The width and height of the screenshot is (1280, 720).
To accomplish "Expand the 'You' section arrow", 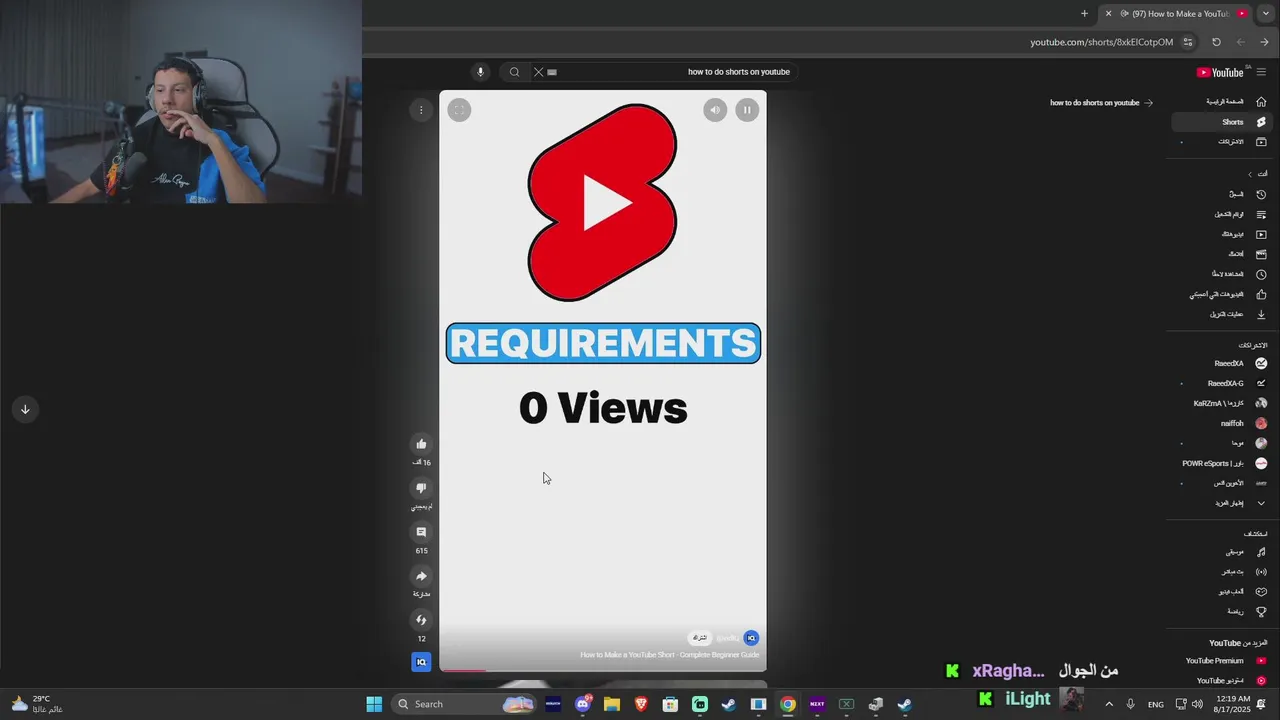I will [1250, 174].
